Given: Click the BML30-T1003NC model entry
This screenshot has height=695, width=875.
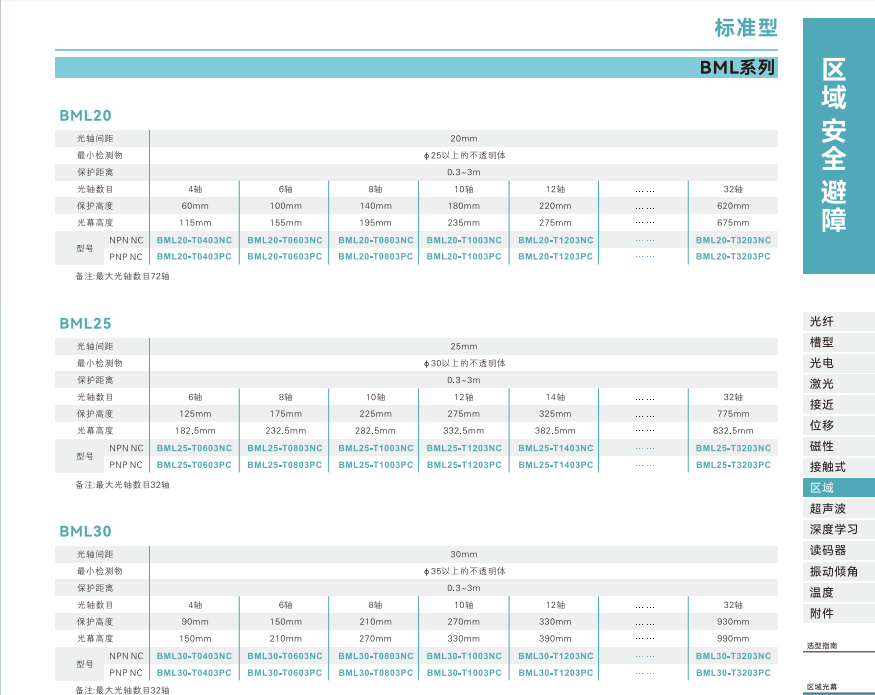Looking at the screenshot, I should 464,656.
